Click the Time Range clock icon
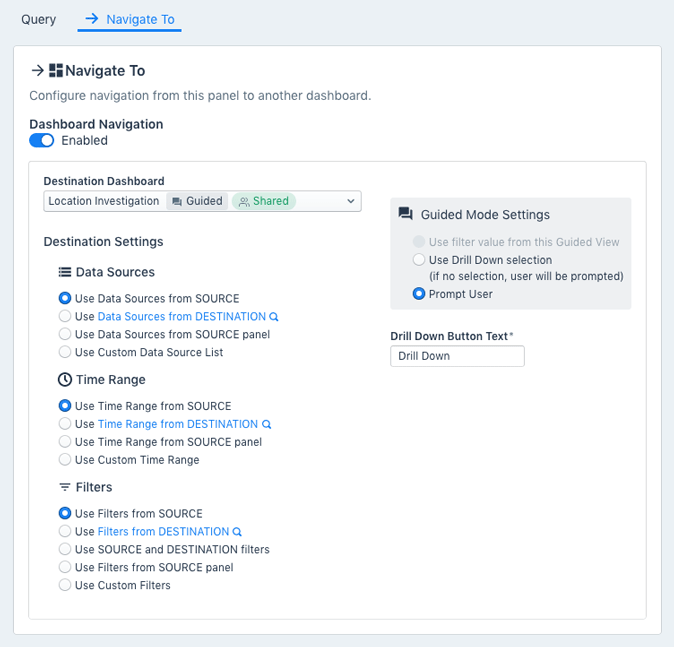The width and height of the screenshot is (674, 647). [65, 380]
